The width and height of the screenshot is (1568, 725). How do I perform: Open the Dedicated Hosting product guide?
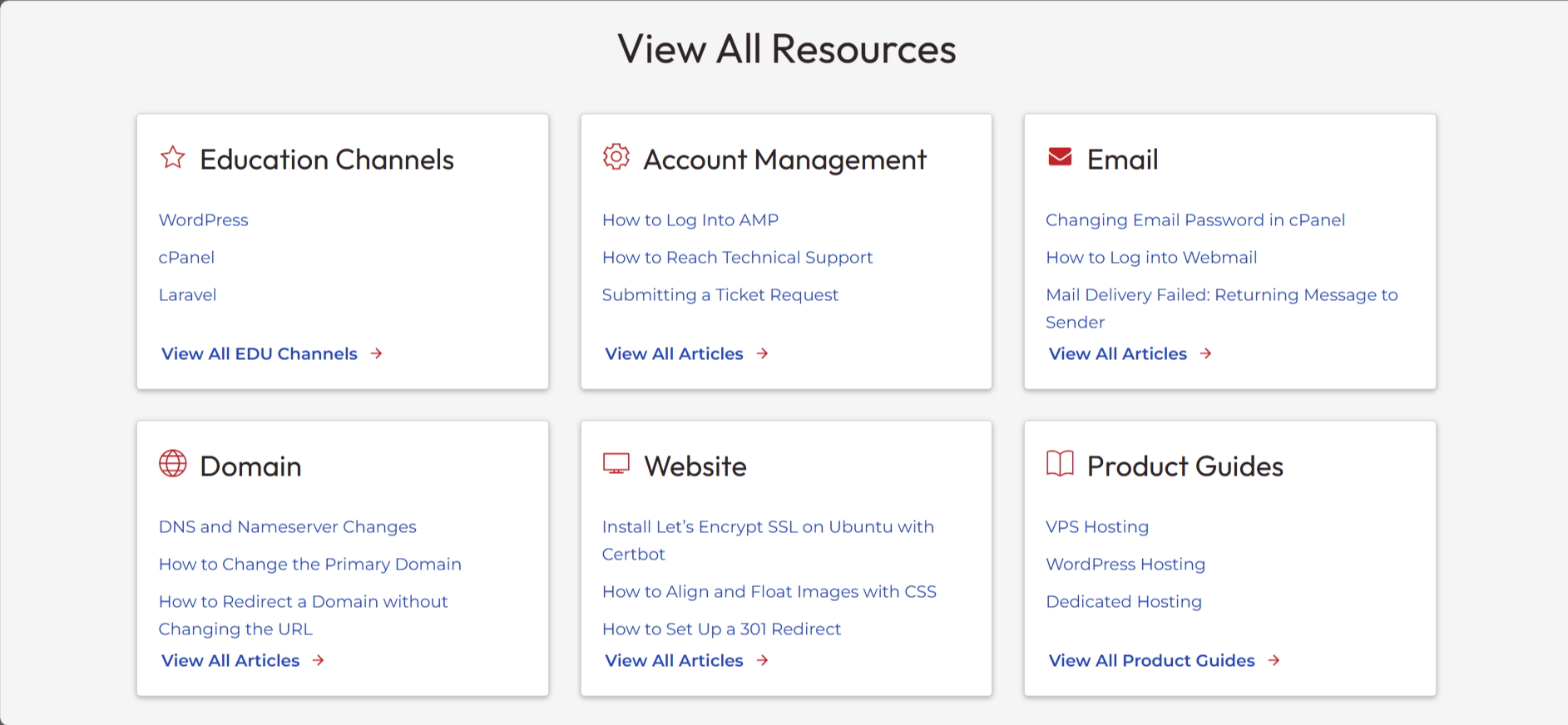tap(1124, 601)
